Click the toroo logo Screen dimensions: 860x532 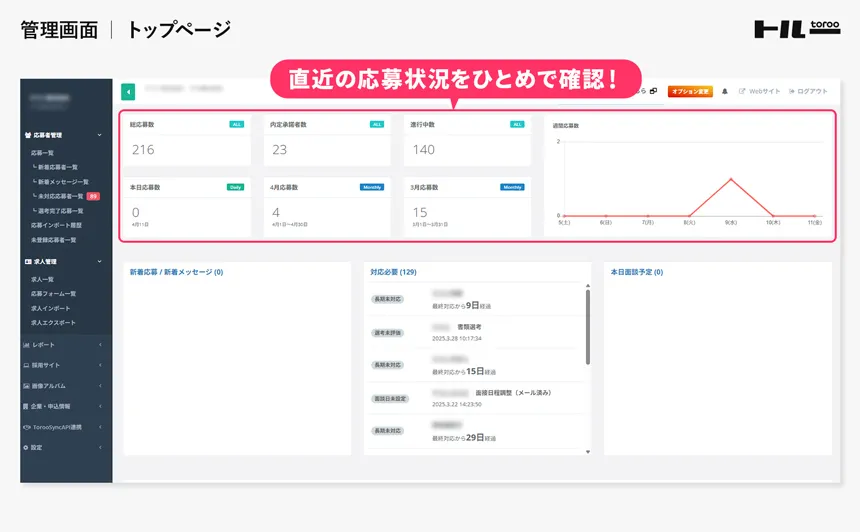point(797,29)
